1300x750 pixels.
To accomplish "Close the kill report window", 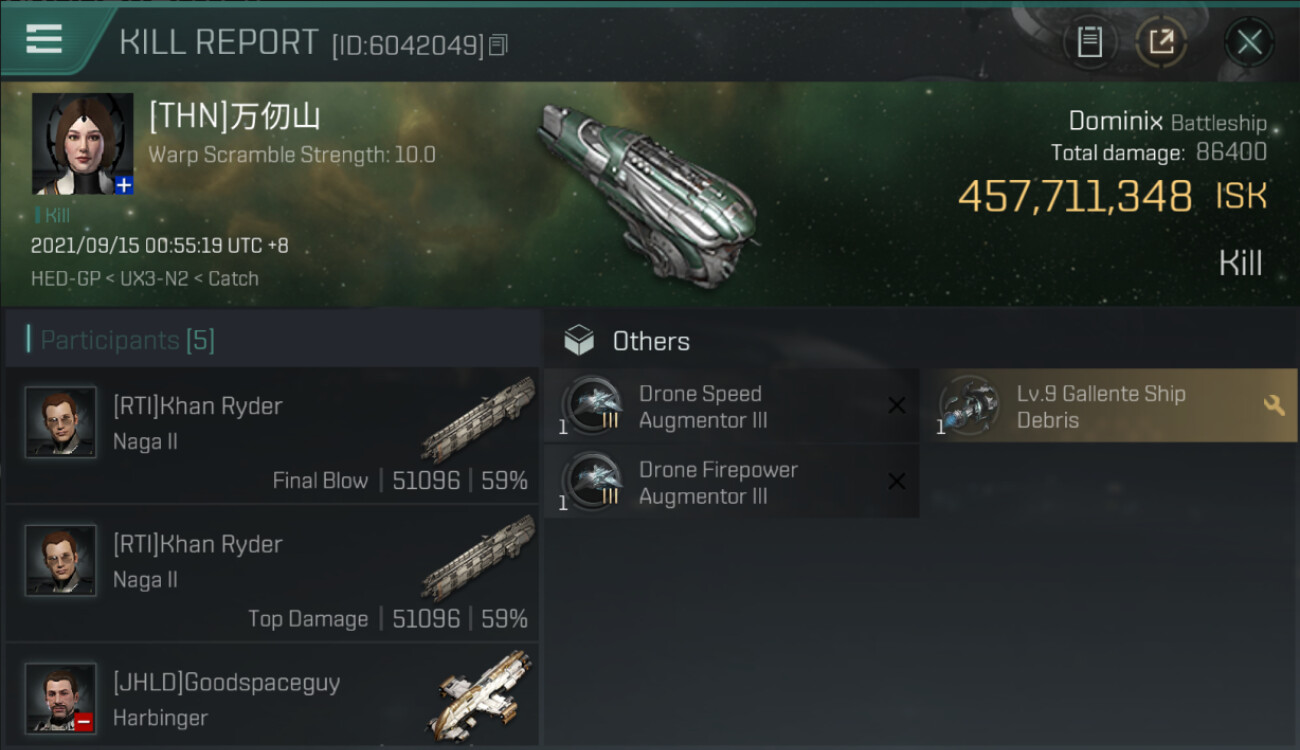I will tap(1249, 42).
